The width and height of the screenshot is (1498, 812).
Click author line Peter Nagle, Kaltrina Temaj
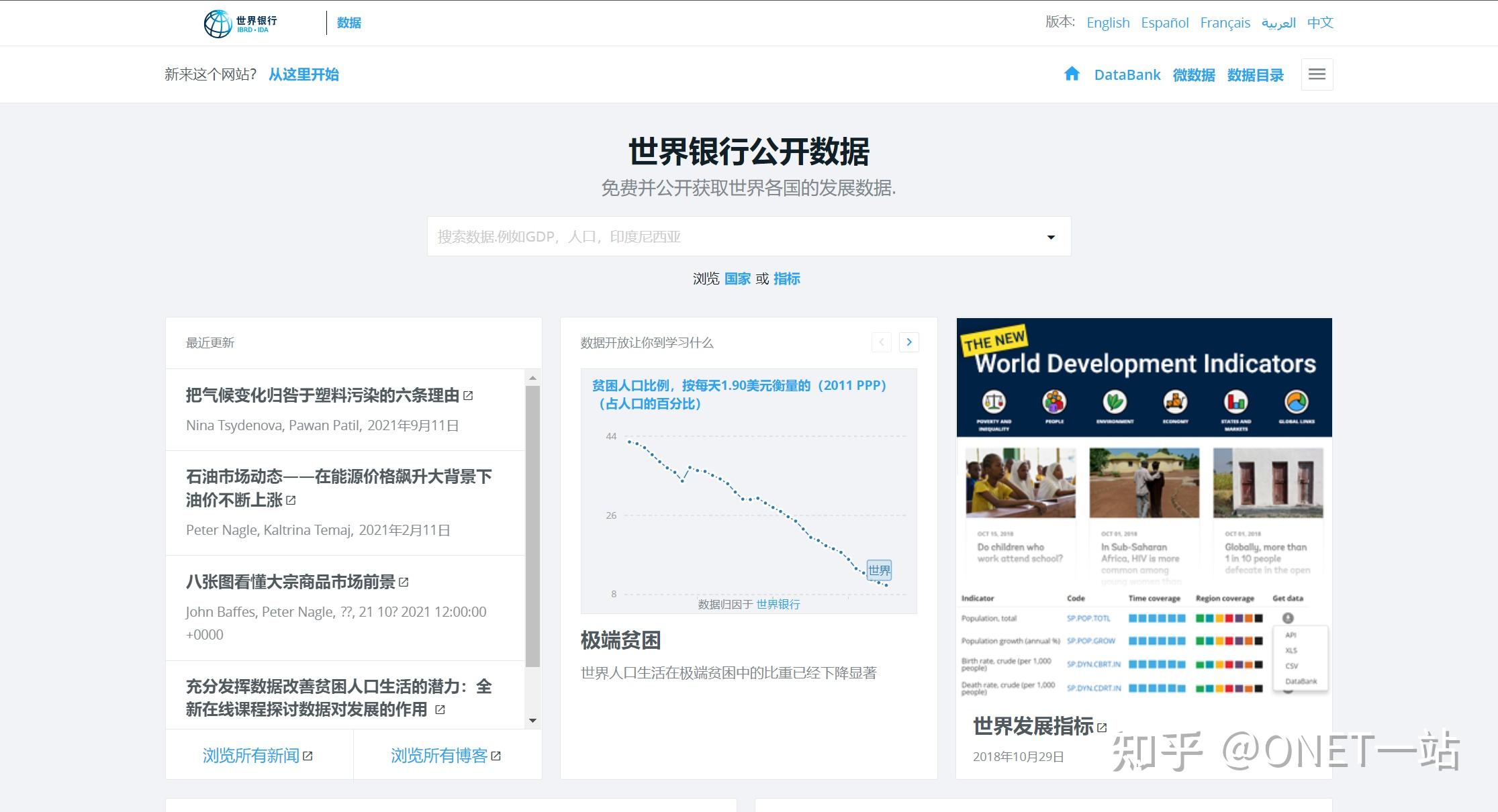[x=318, y=530]
